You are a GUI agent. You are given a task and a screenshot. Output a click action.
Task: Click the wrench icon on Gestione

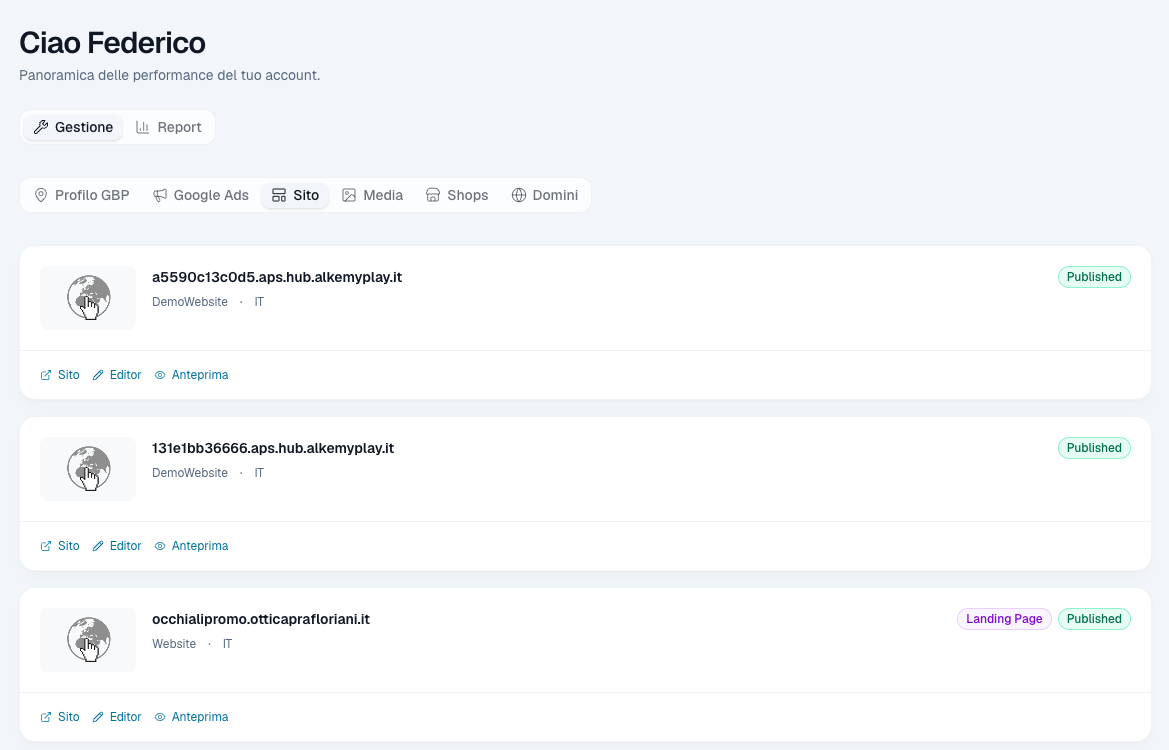(x=41, y=127)
